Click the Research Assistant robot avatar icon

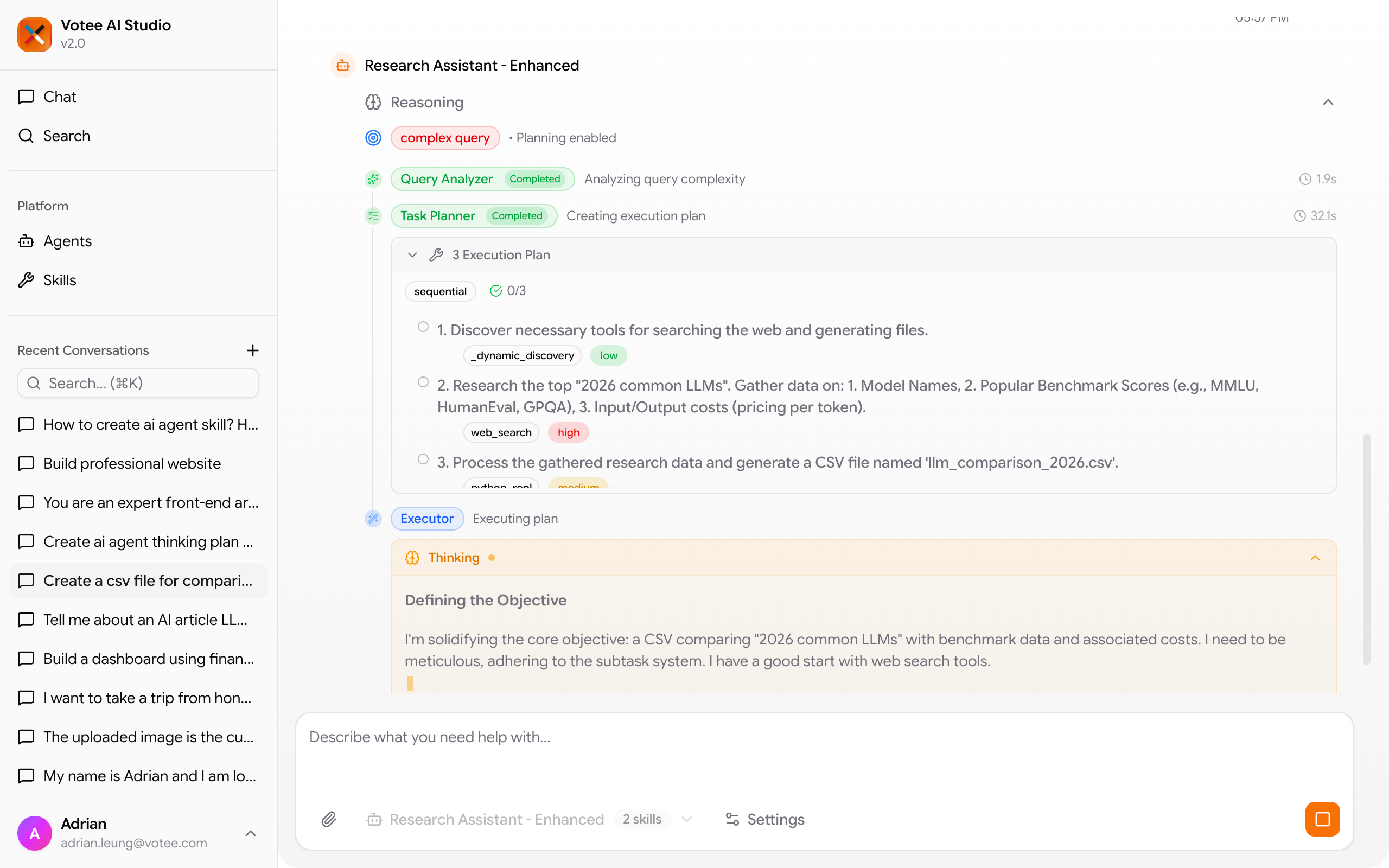click(343, 66)
